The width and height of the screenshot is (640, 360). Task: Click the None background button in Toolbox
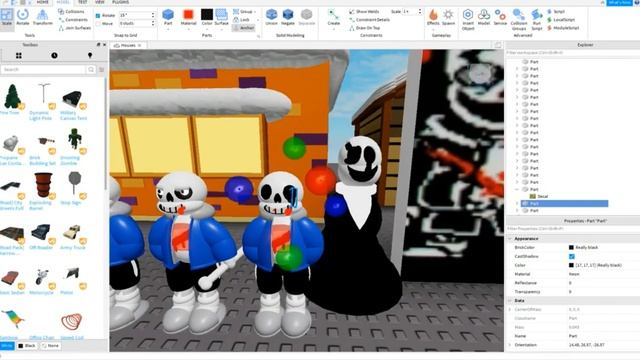pyautogui.click(x=51, y=346)
